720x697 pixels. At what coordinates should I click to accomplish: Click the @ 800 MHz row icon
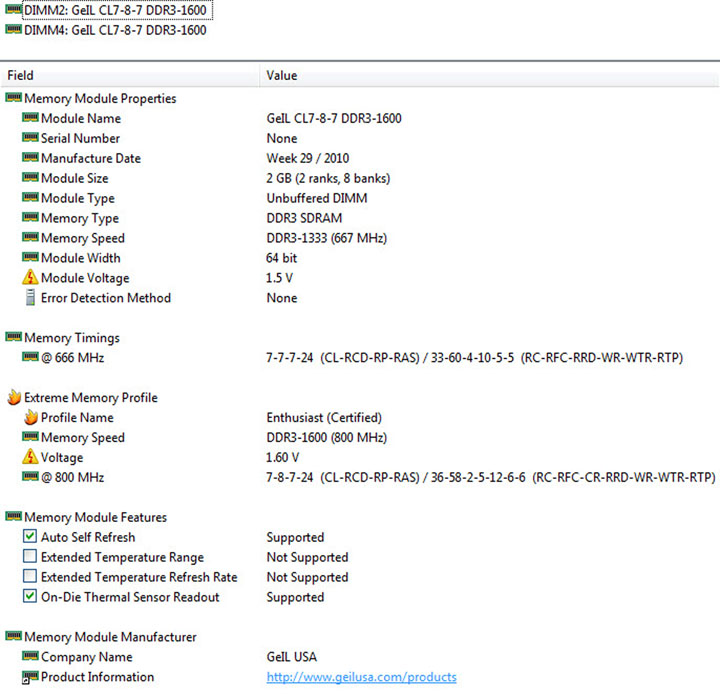coord(30,477)
